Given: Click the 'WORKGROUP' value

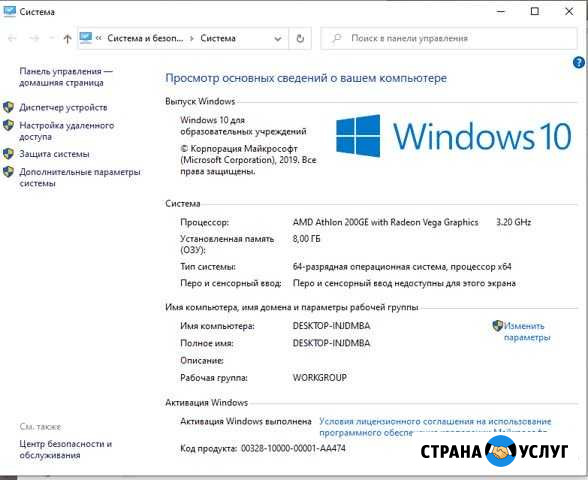Looking at the screenshot, I should click(320, 377).
